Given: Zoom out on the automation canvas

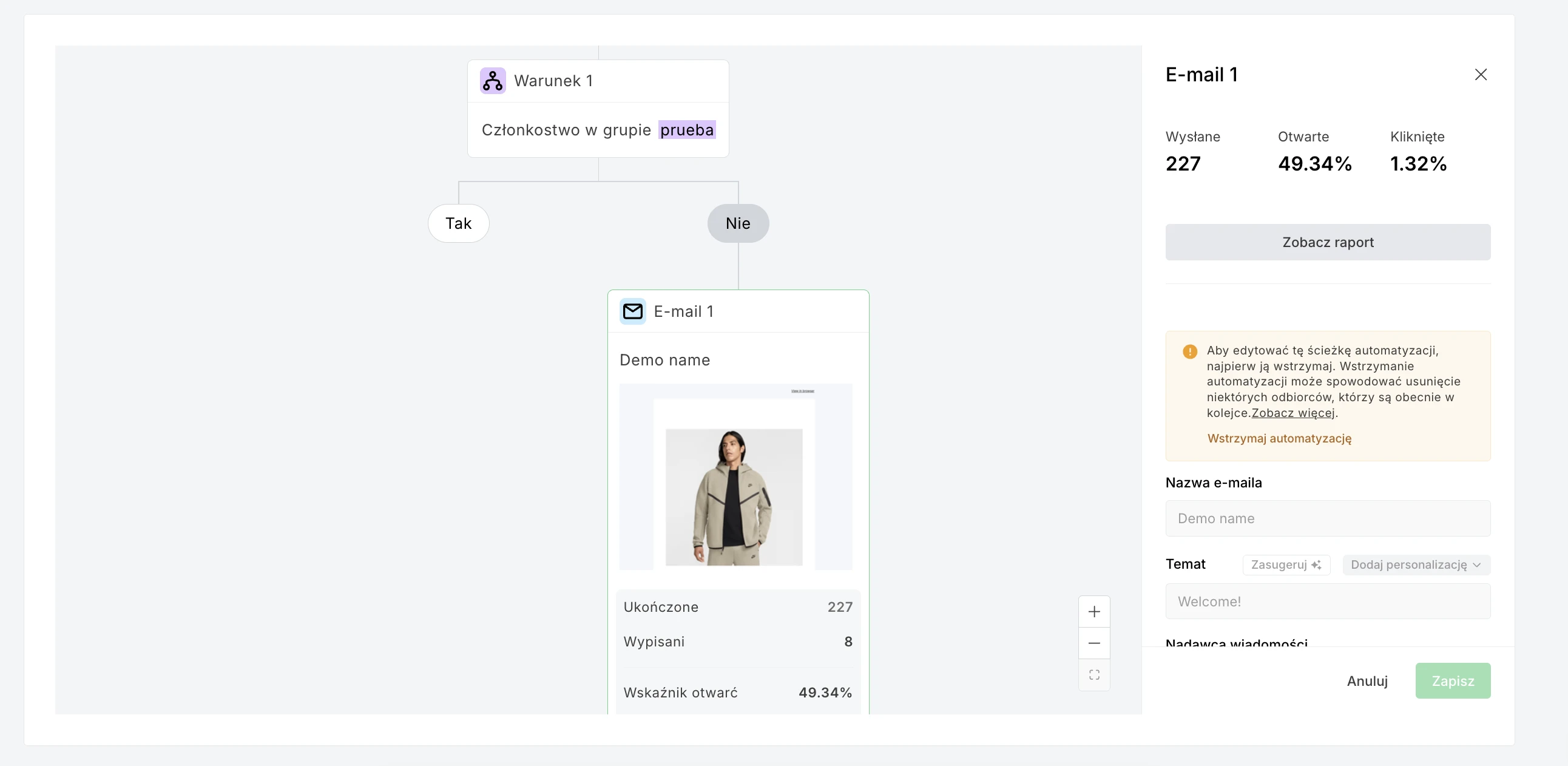Looking at the screenshot, I should pos(1094,643).
